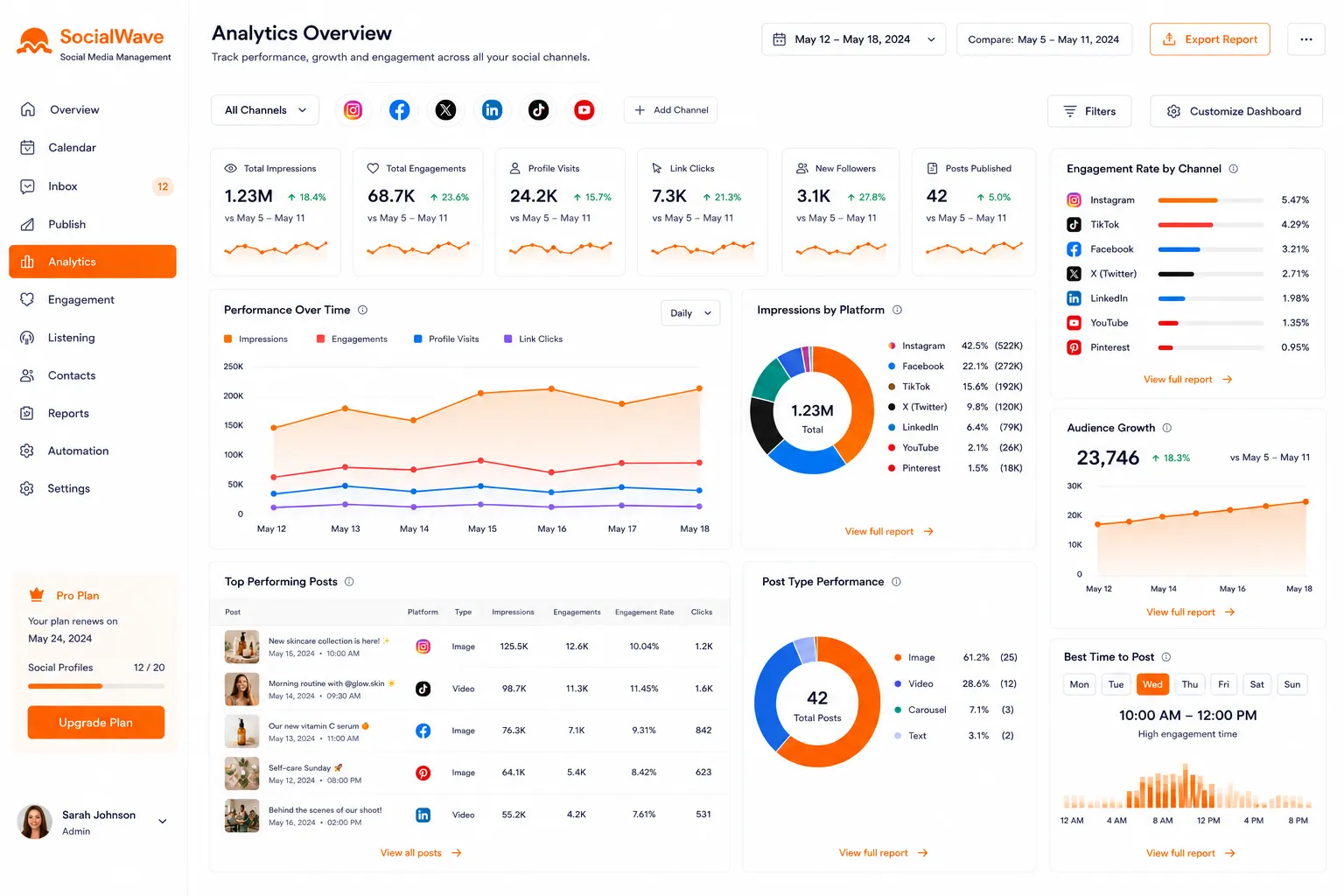1344x896 pixels.
Task: Filter by LinkedIn channel icon
Action: tap(493, 110)
